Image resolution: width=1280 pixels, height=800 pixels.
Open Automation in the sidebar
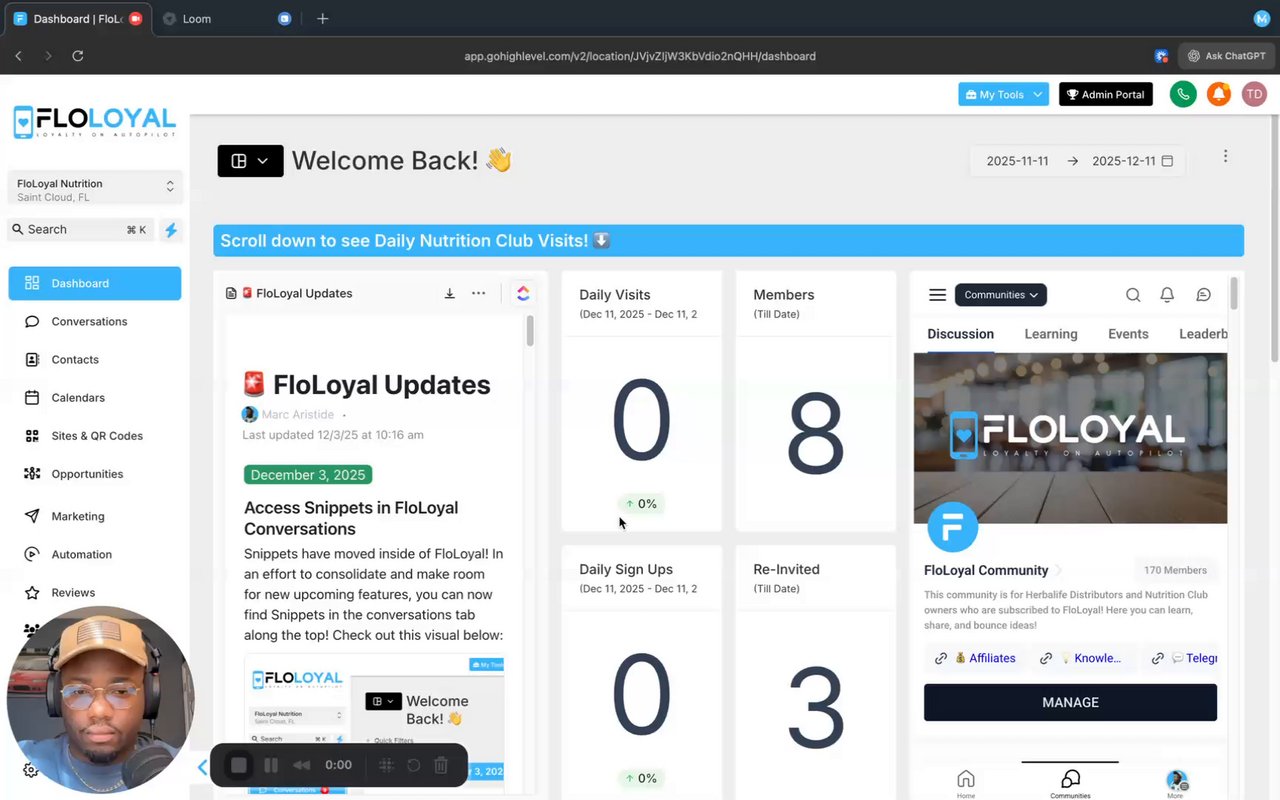click(x=95, y=554)
